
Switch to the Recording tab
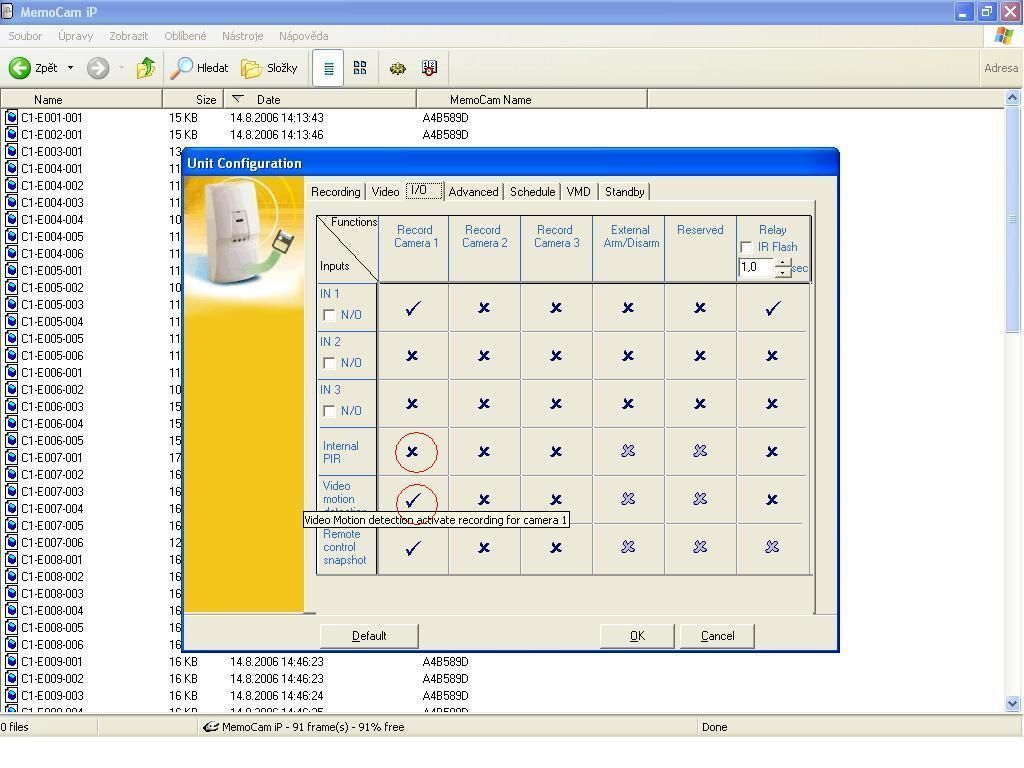(335, 192)
